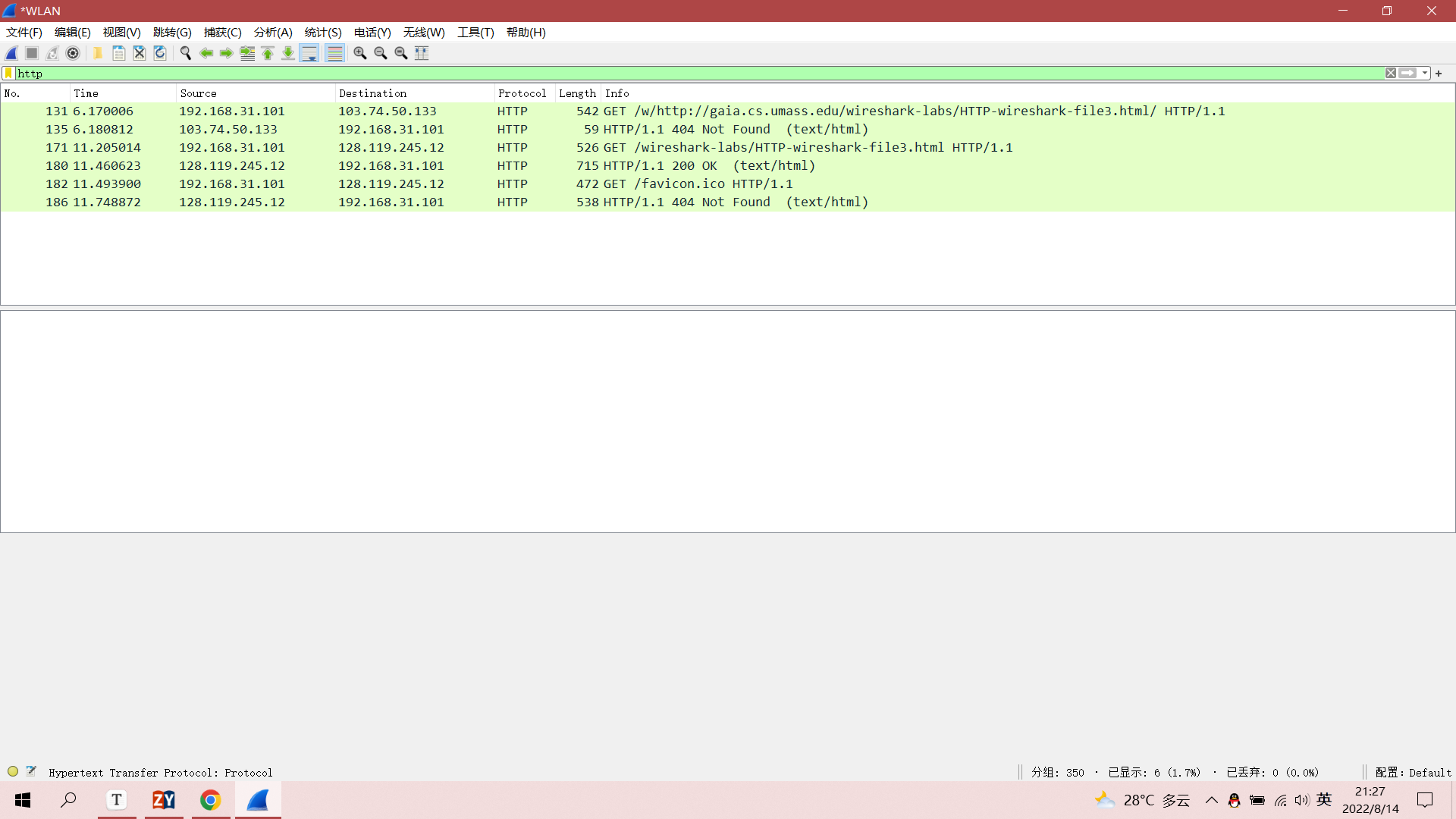Stop the running packet capture

tap(32, 53)
